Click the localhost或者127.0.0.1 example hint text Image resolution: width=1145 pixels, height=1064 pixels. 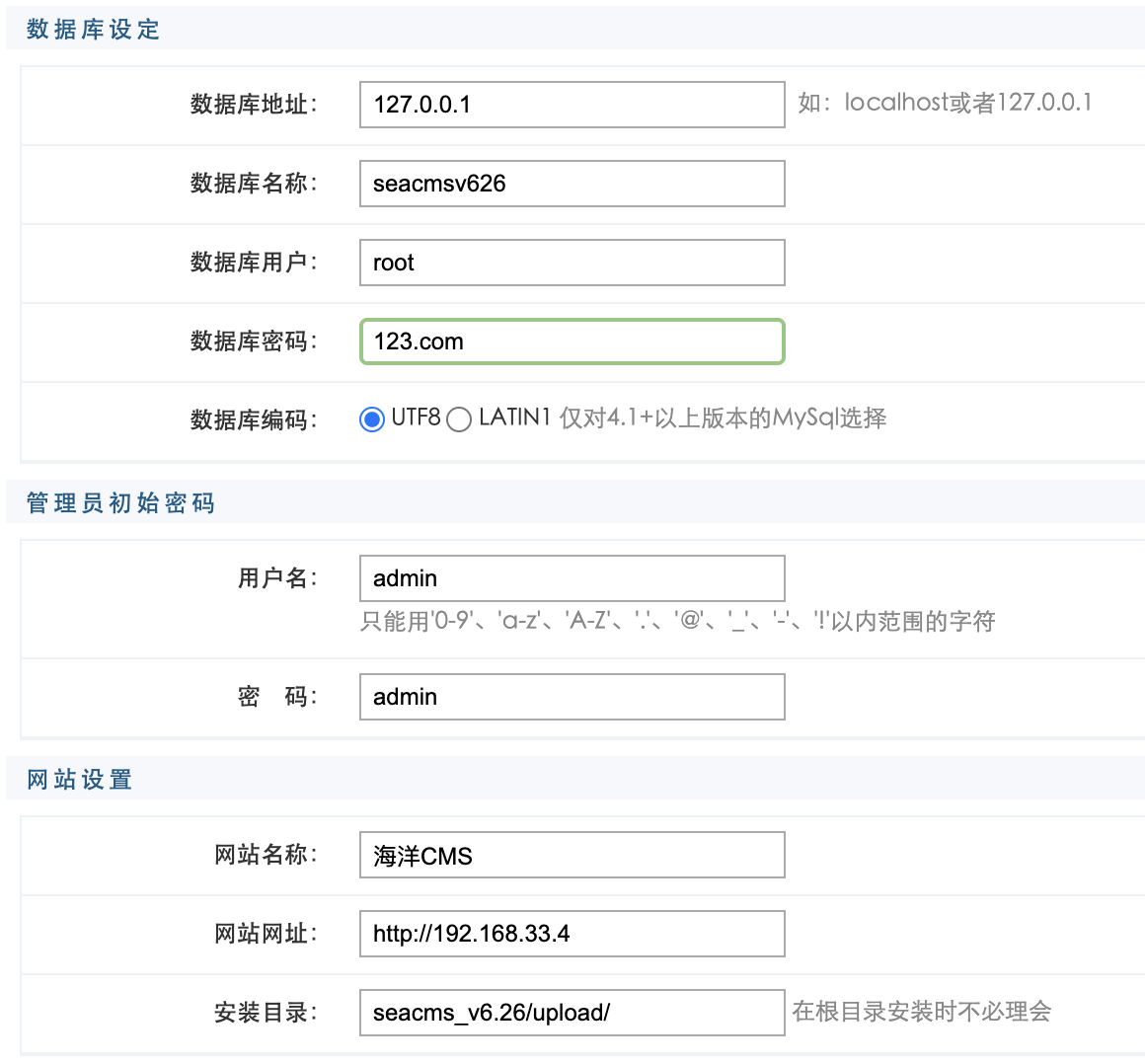tap(945, 103)
